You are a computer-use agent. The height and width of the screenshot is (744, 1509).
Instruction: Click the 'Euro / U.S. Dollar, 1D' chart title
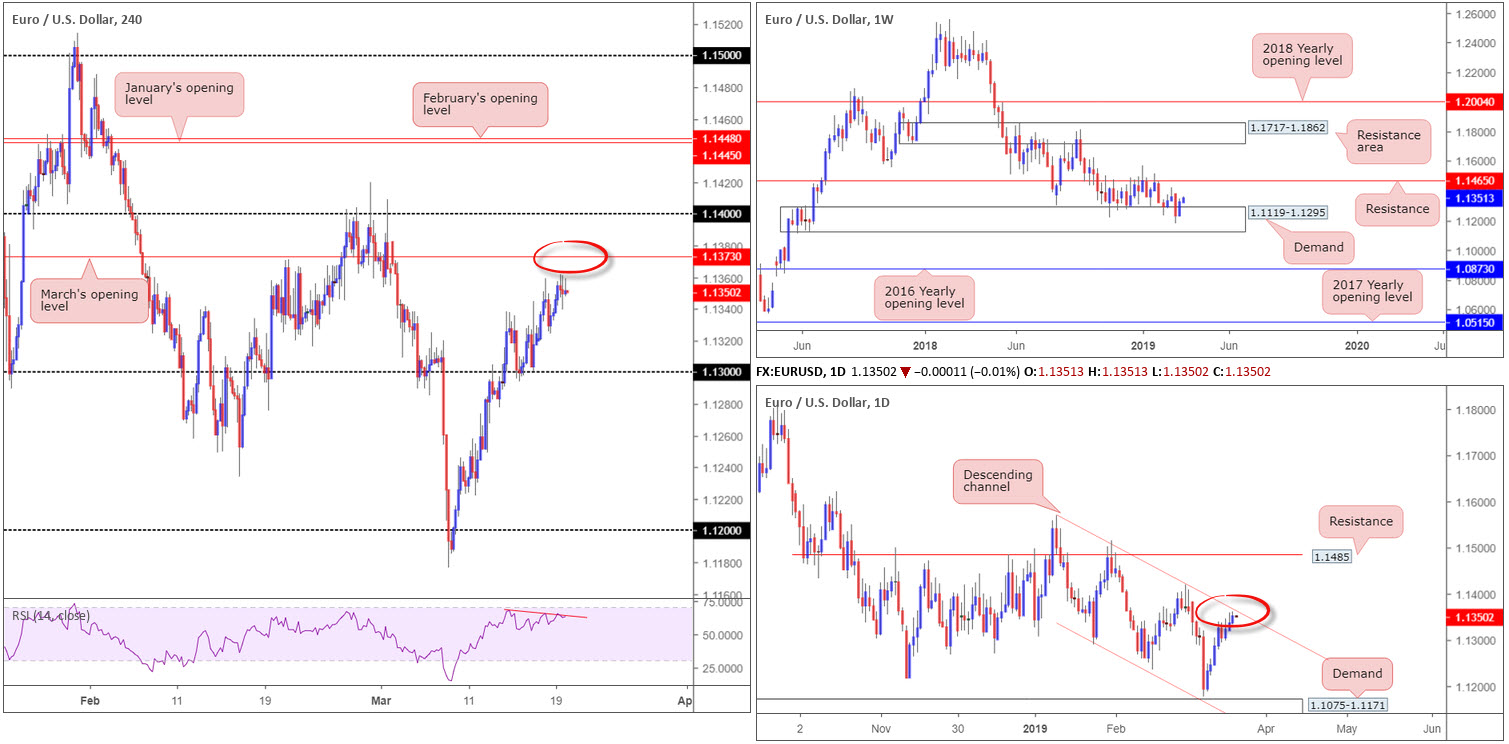coord(825,402)
